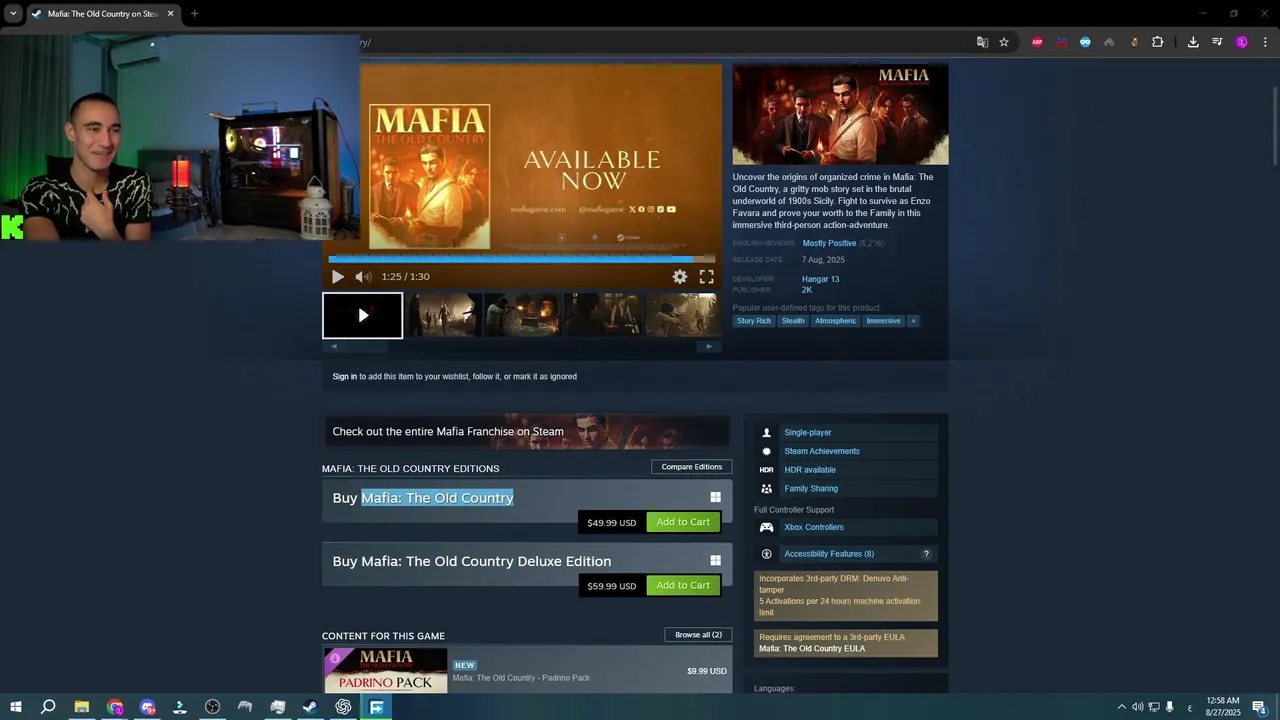Open video settings gear icon

point(680,277)
